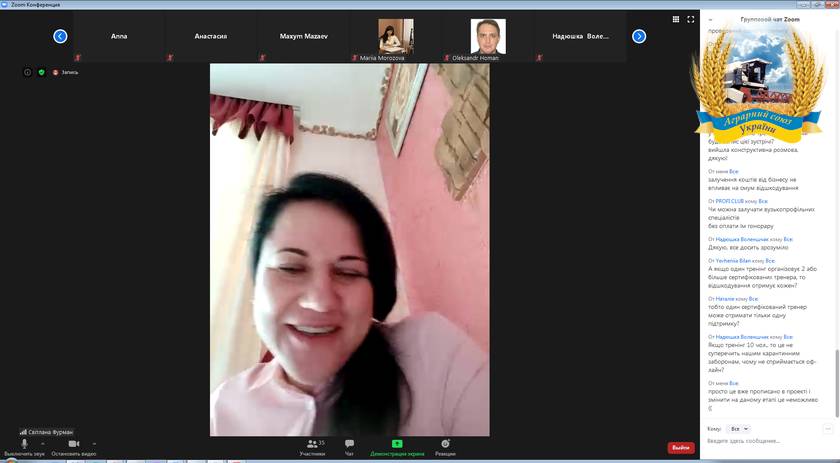840x463 pixels.
Task: Click the Zoom title bar app icon
Action: 4,4
